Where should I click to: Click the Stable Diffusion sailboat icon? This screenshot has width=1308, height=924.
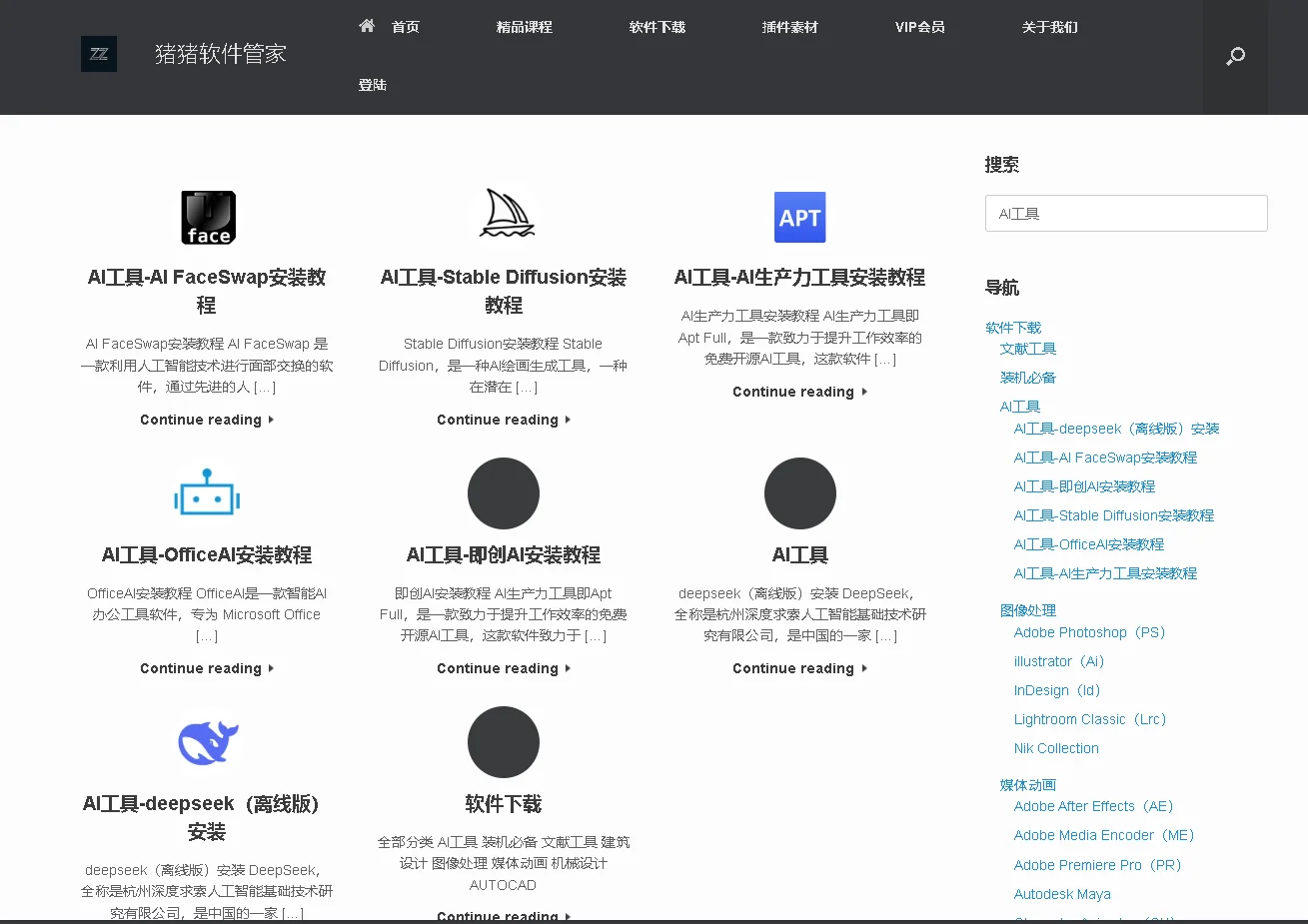click(x=504, y=215)
